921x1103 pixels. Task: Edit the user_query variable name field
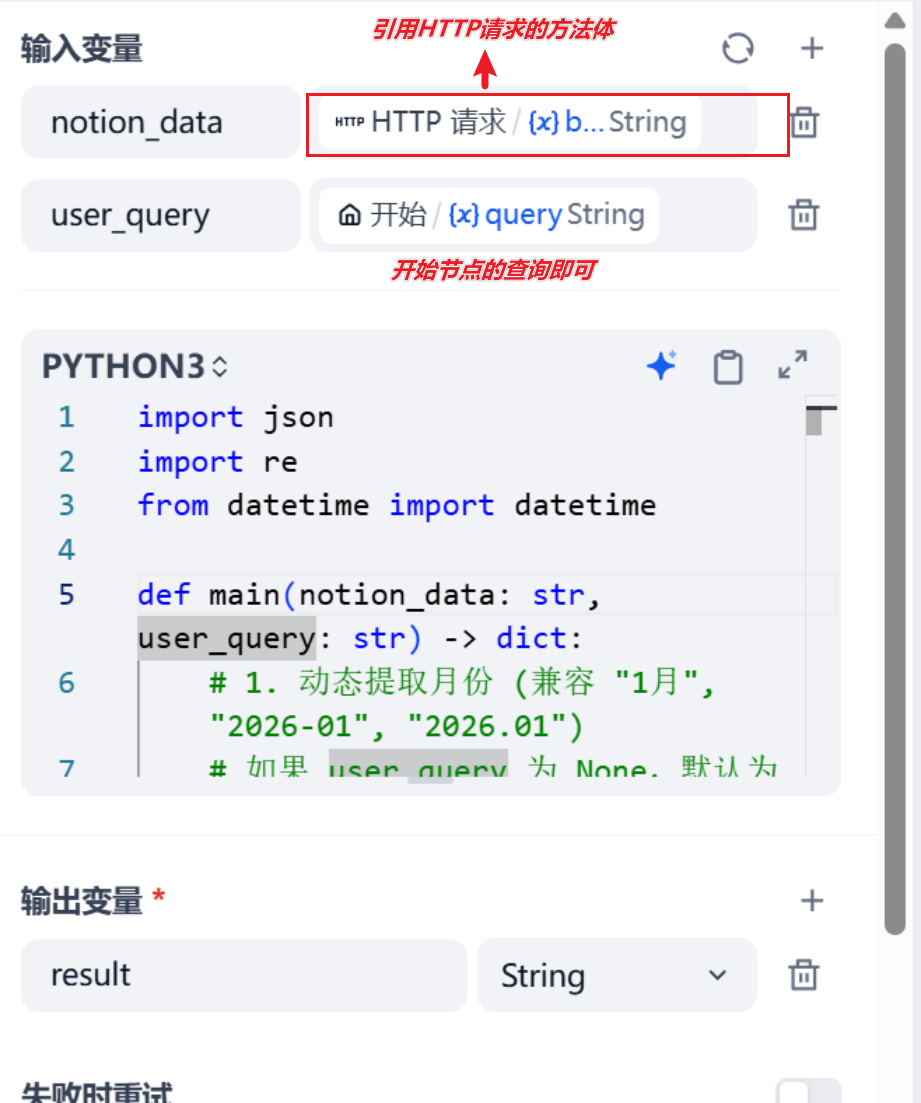(160, 215)
